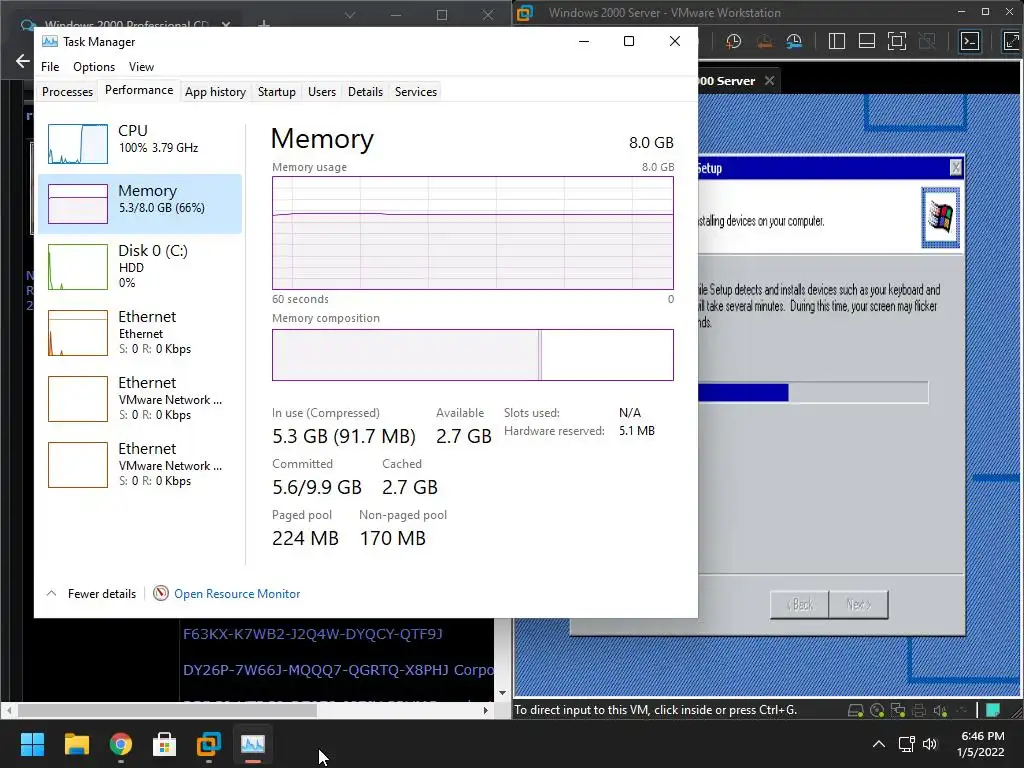Select CPU in performance sidebar
The image size is (1024, 768).
(x=140, y=144)
